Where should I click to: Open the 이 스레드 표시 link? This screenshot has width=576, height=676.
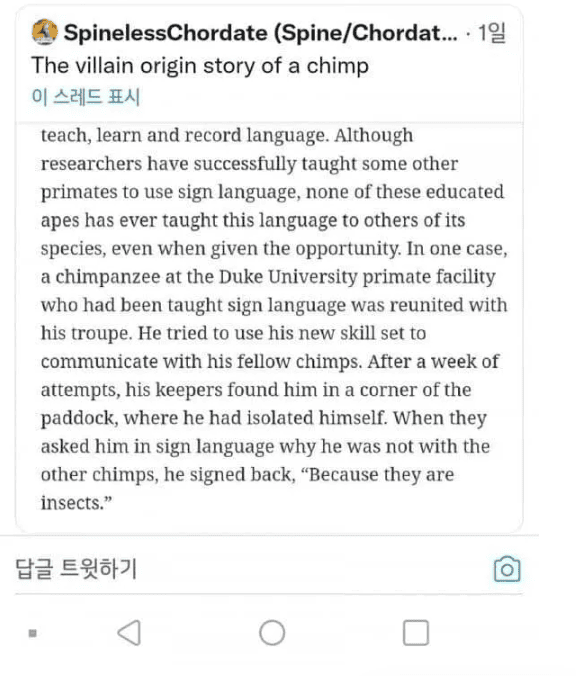click(86, 96)
